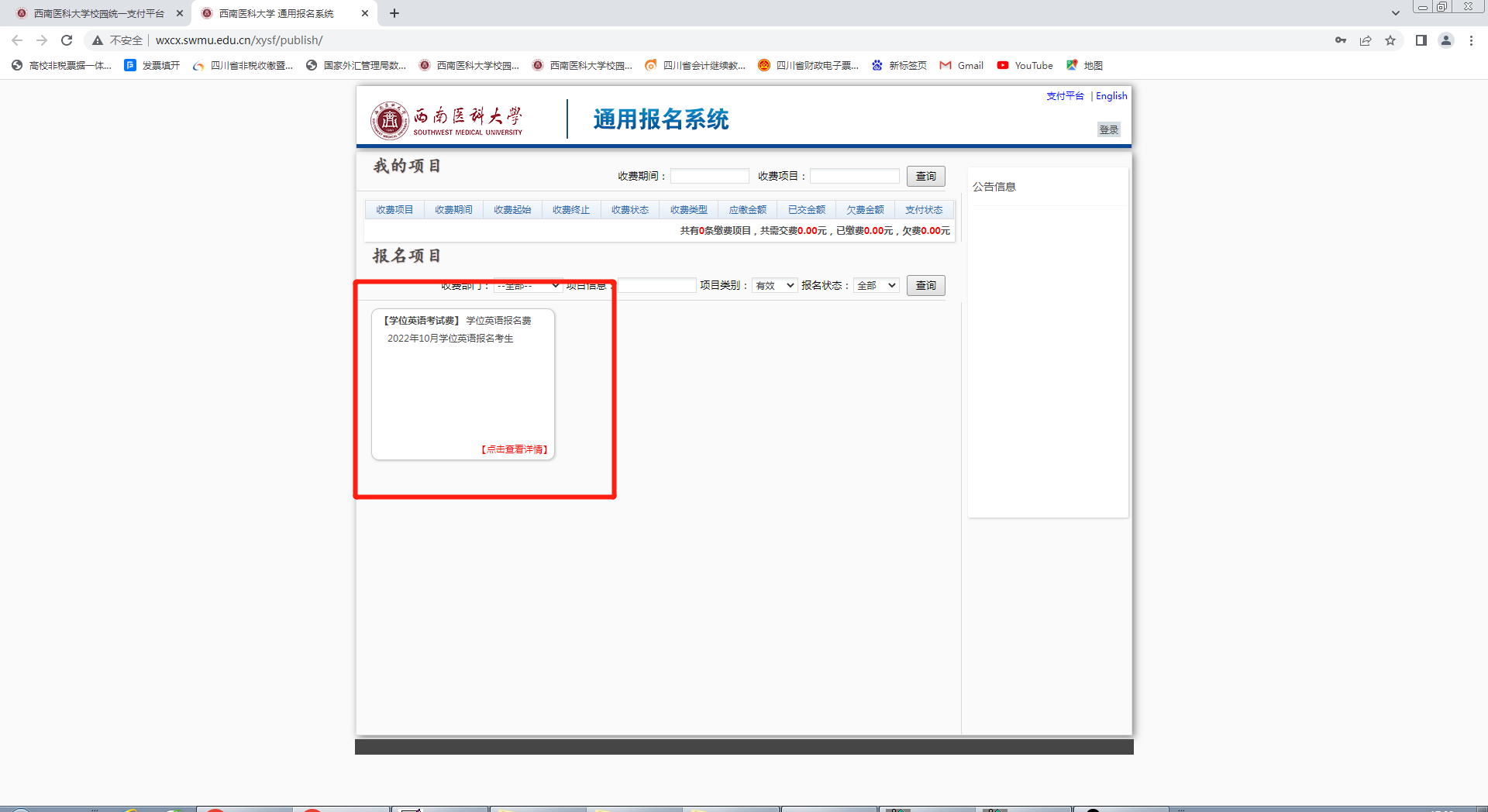Screen dimensions: 1488x812
Task: Click the browser back arrow
Action: [x=17, y=40]
